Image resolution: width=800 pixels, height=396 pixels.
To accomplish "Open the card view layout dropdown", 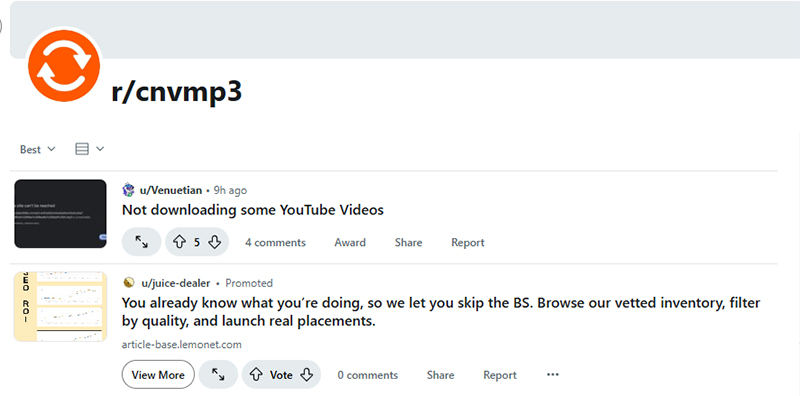I will tap(90, 149).
